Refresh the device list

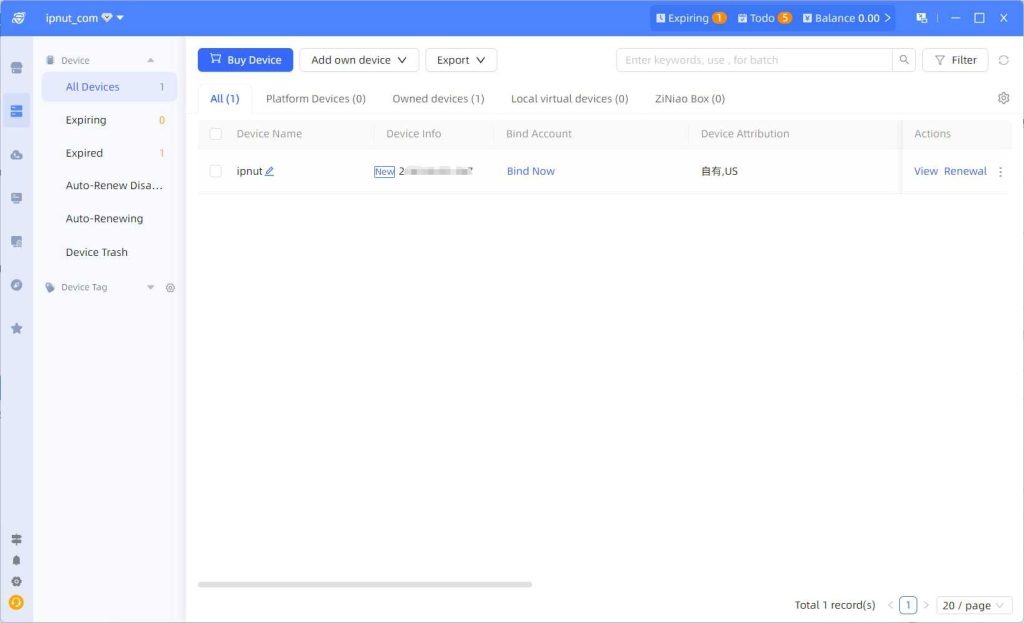point(1003,60)
